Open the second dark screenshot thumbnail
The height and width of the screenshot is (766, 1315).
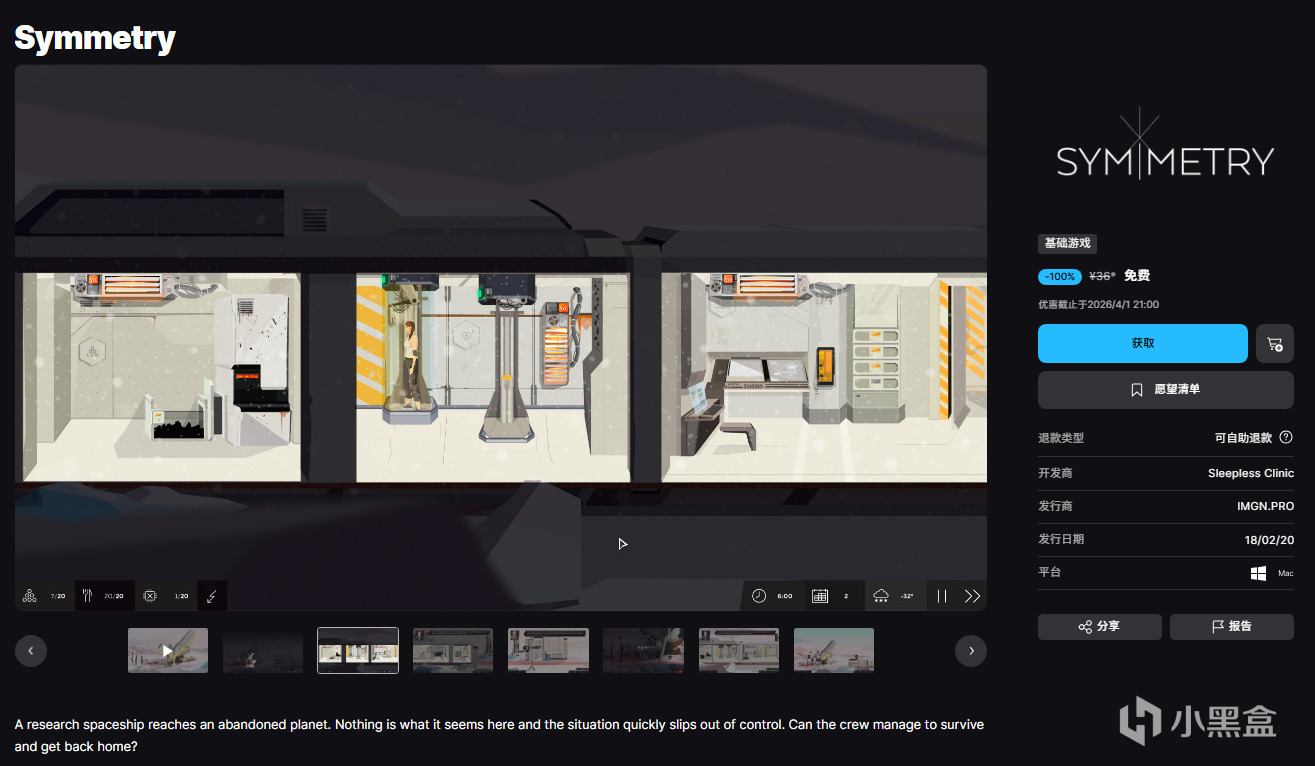(x=263, y=650)
